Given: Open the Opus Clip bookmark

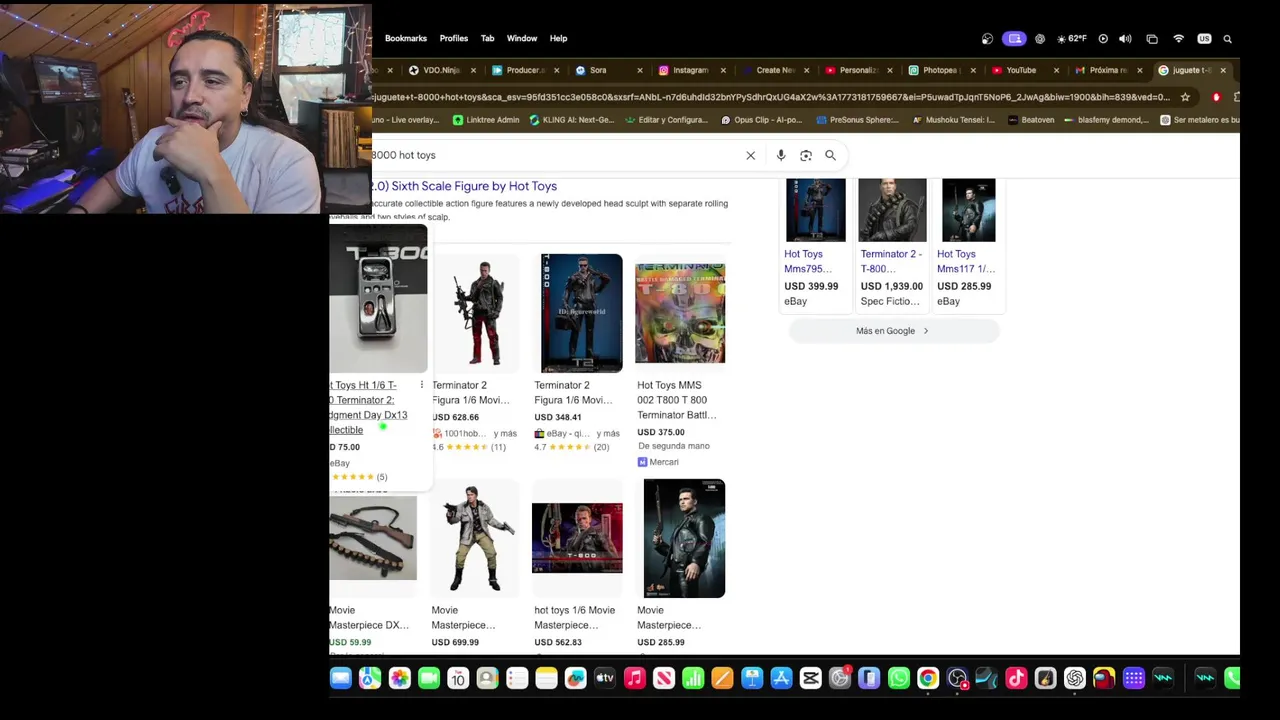Looking at the screenshot, I should click(x=761, y=120).
